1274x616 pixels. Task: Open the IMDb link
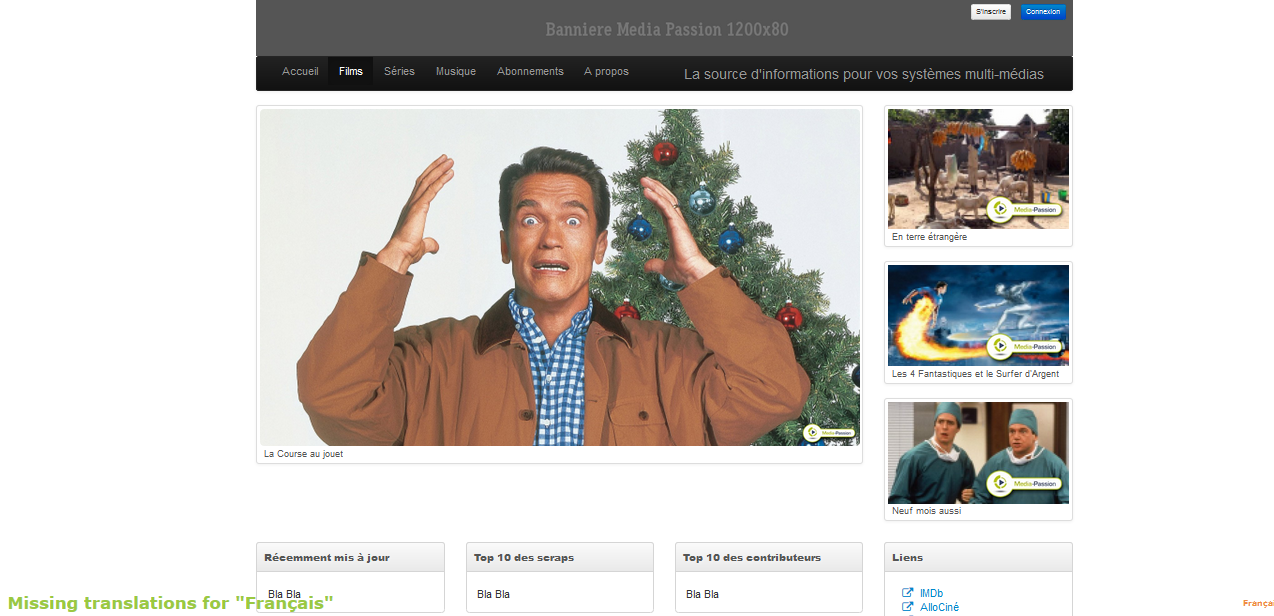pos(931,593)
